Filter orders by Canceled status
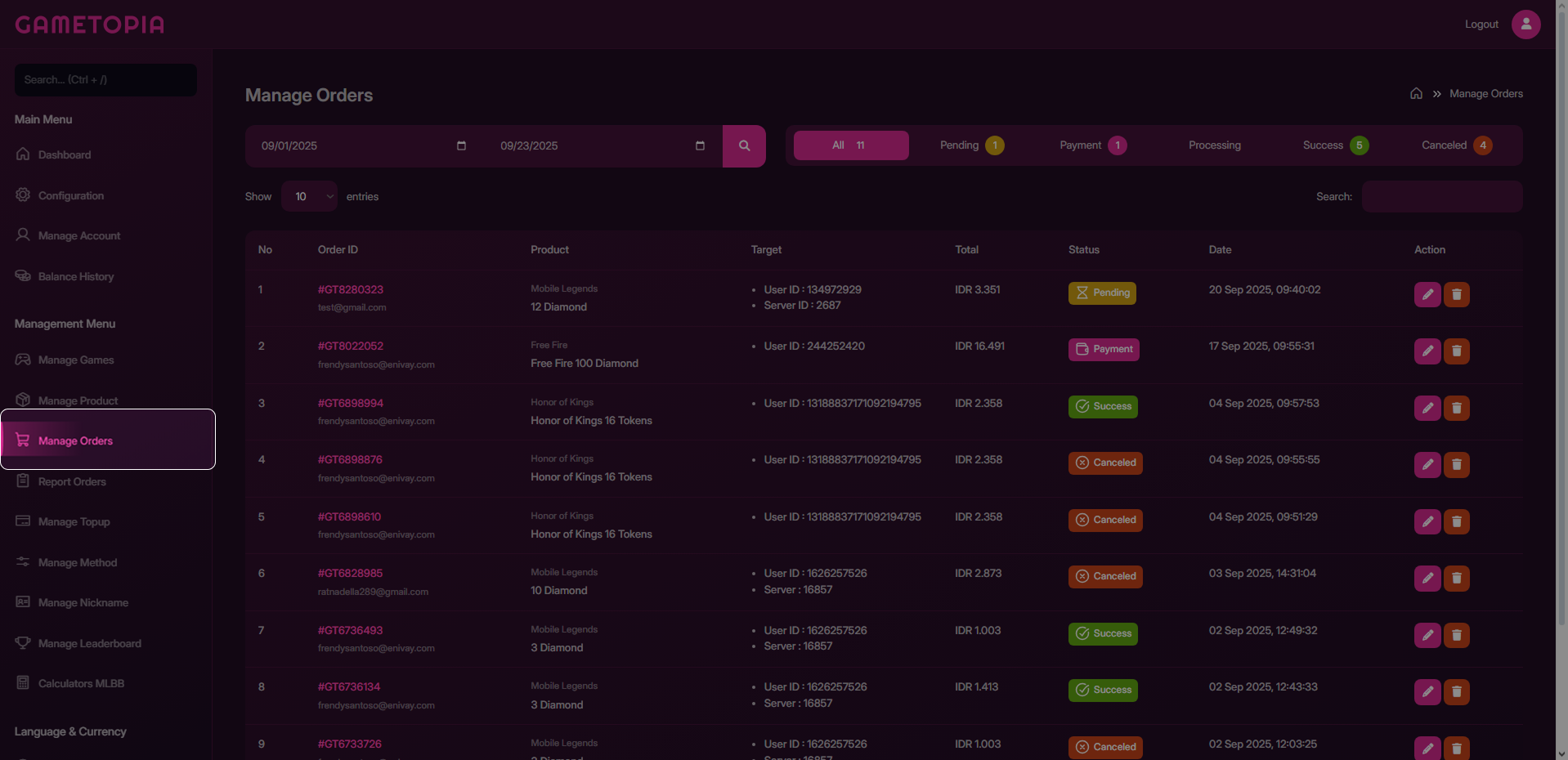The width and height of the screenshot is (1568, 760). [1457, 145]
